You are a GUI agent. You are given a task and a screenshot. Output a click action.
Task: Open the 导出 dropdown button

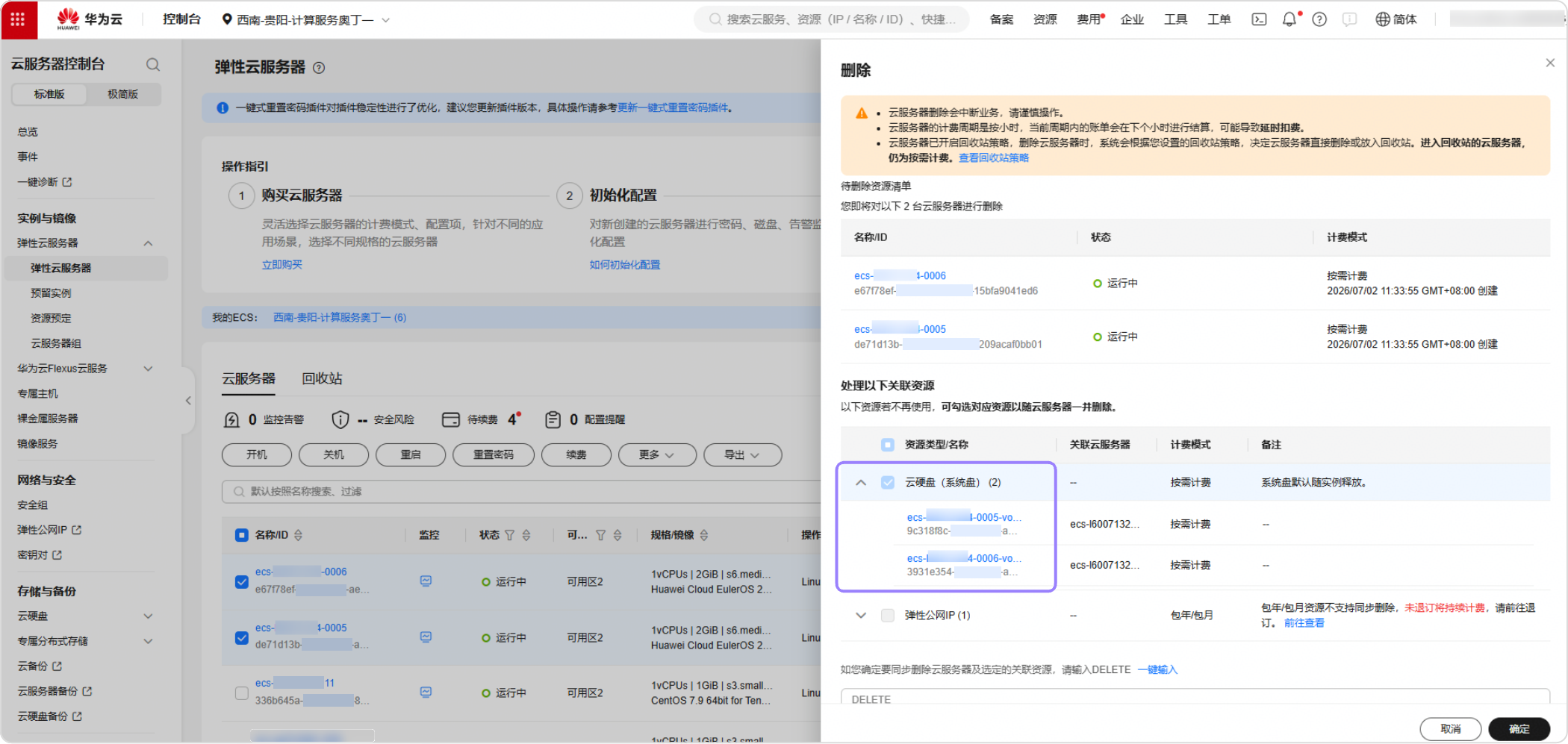click(x=743, y=454)
